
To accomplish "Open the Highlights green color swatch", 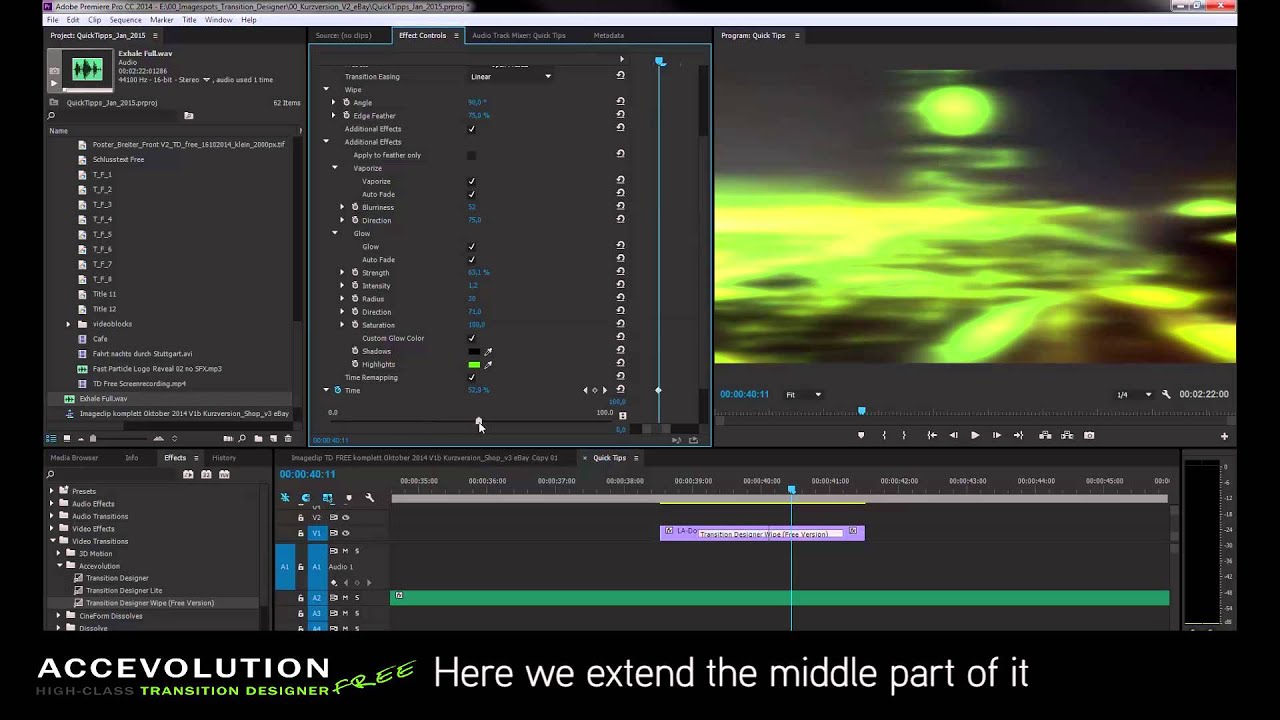I will click(x=474, y=365).
